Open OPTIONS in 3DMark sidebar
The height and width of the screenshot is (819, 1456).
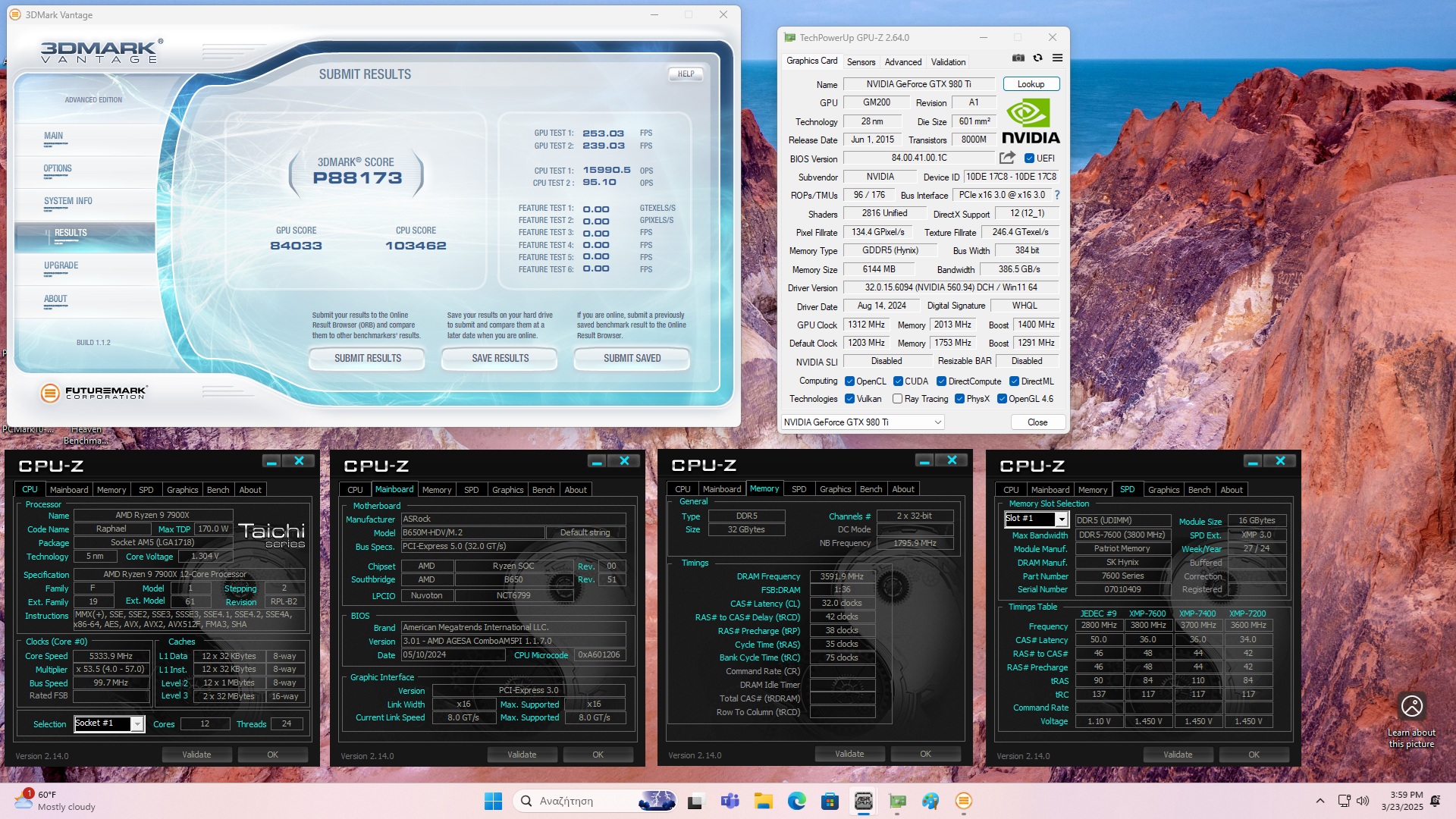pos(58,168)
